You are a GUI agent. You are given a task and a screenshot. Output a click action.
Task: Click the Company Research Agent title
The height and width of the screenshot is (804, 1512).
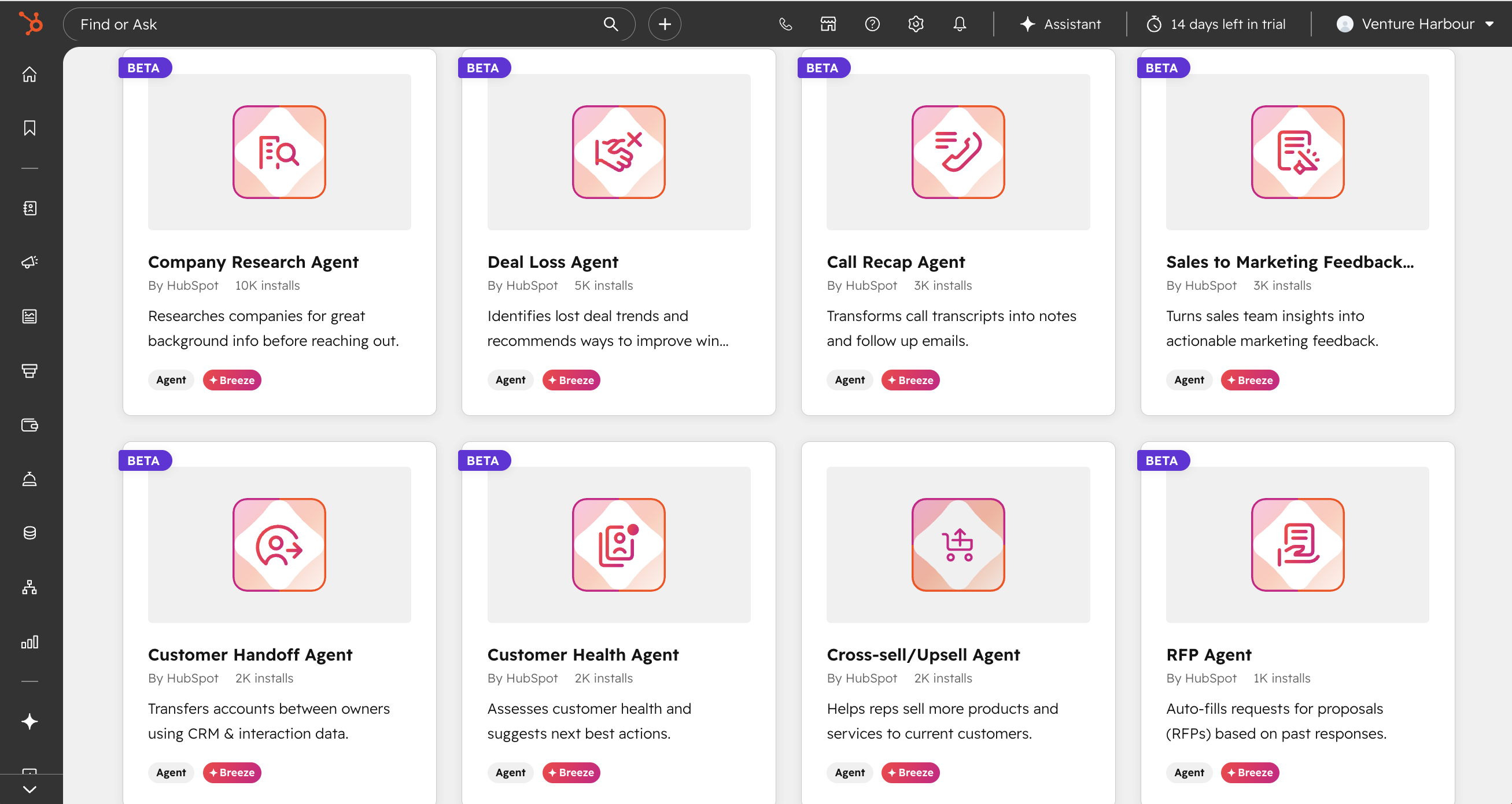[253, 262]
